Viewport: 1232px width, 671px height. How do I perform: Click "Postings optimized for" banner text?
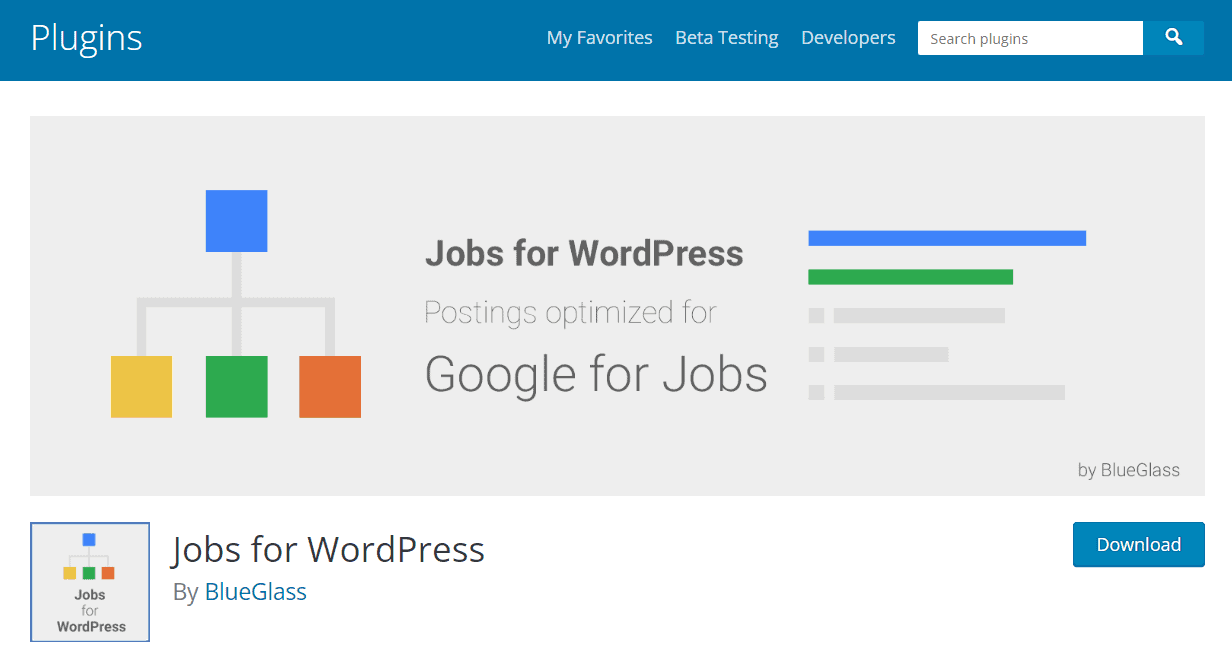pos(570,312)
